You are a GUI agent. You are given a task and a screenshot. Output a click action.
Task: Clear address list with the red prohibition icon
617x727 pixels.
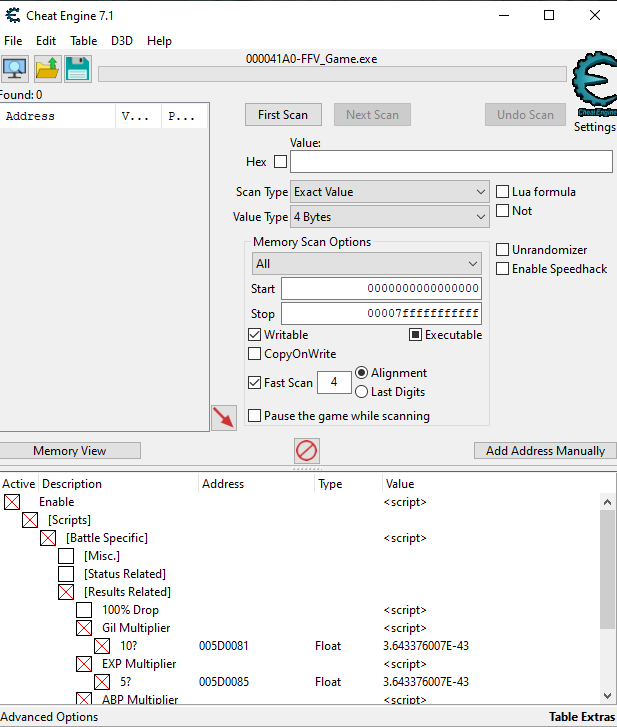(x=306, y=451)
